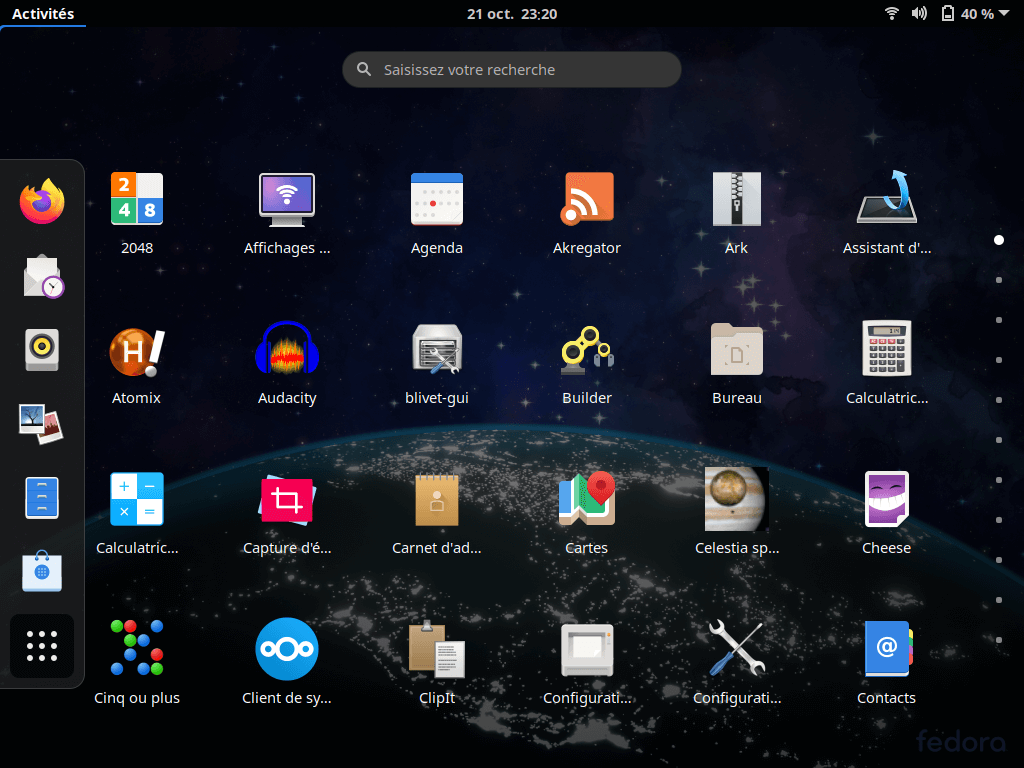Click the Wi-Fi status icon
Viewport: 1024px width, 768px height.
tap(891, 14)
